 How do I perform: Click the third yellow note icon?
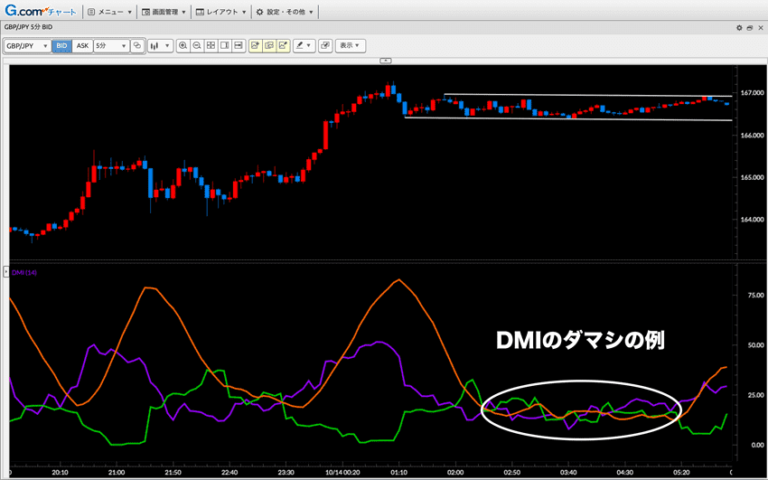tap(283, 46)
